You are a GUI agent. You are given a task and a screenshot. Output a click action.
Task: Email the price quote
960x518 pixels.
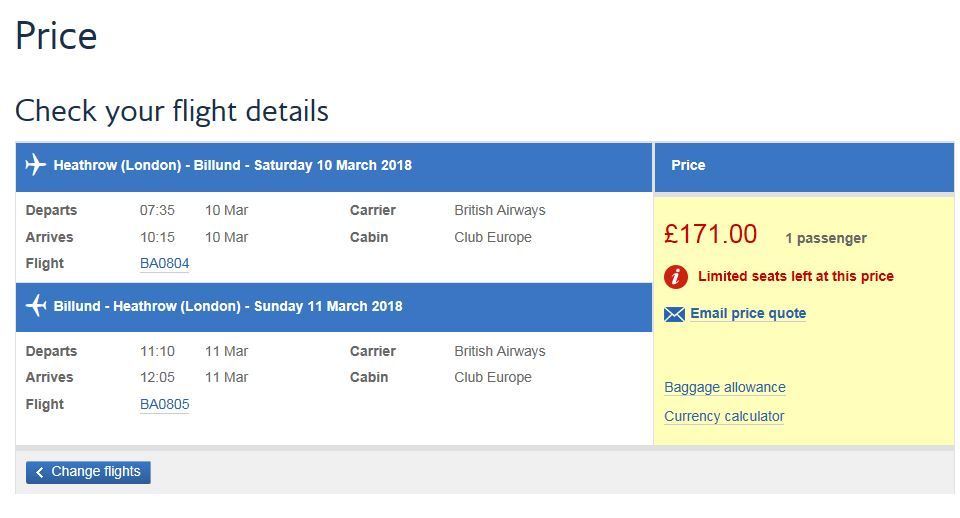pyautogui.click(x=747, y=314)
